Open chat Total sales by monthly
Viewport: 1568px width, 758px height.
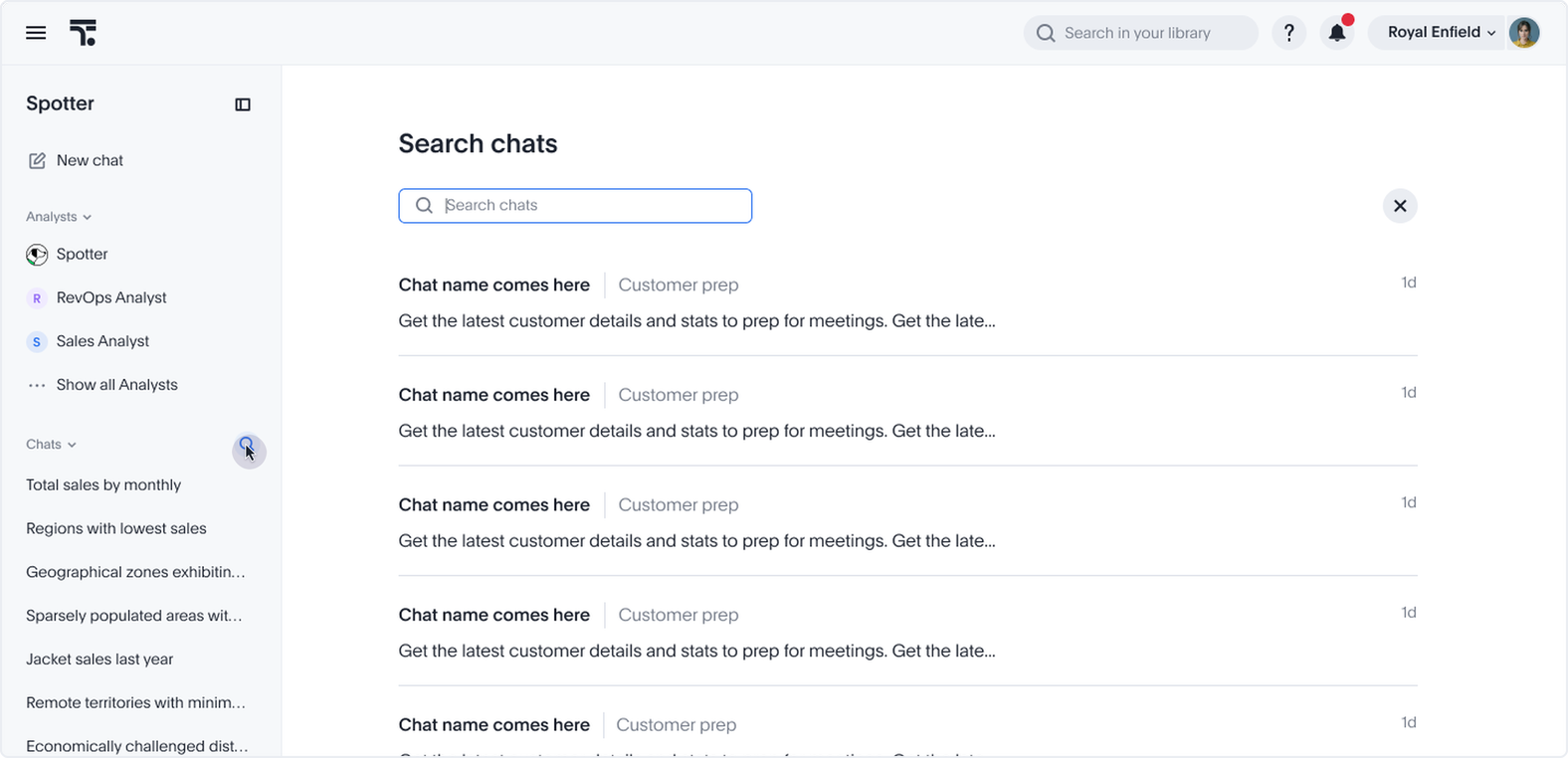point(103,485)
